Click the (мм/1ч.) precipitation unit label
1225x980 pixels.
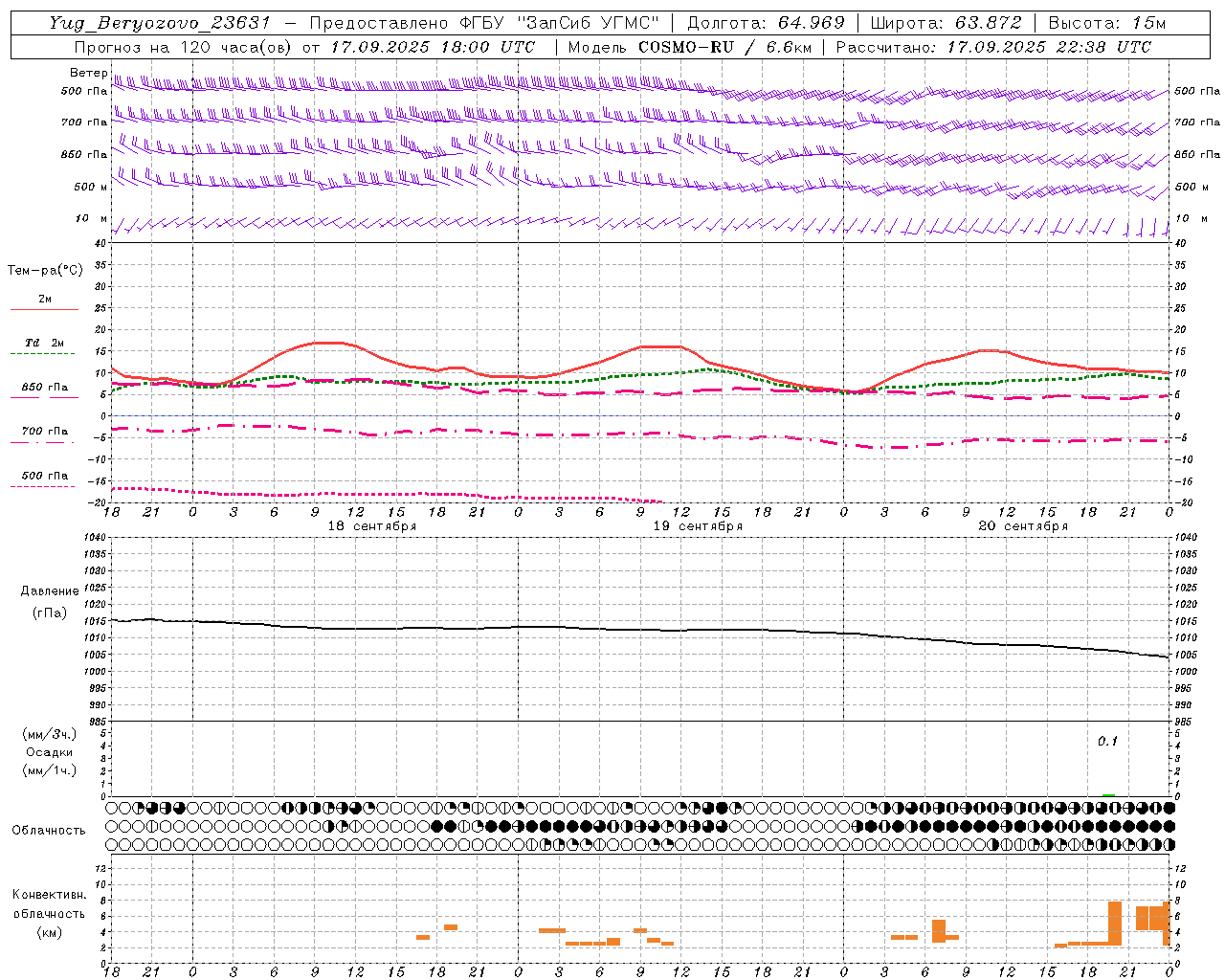(x=50, y=770)
